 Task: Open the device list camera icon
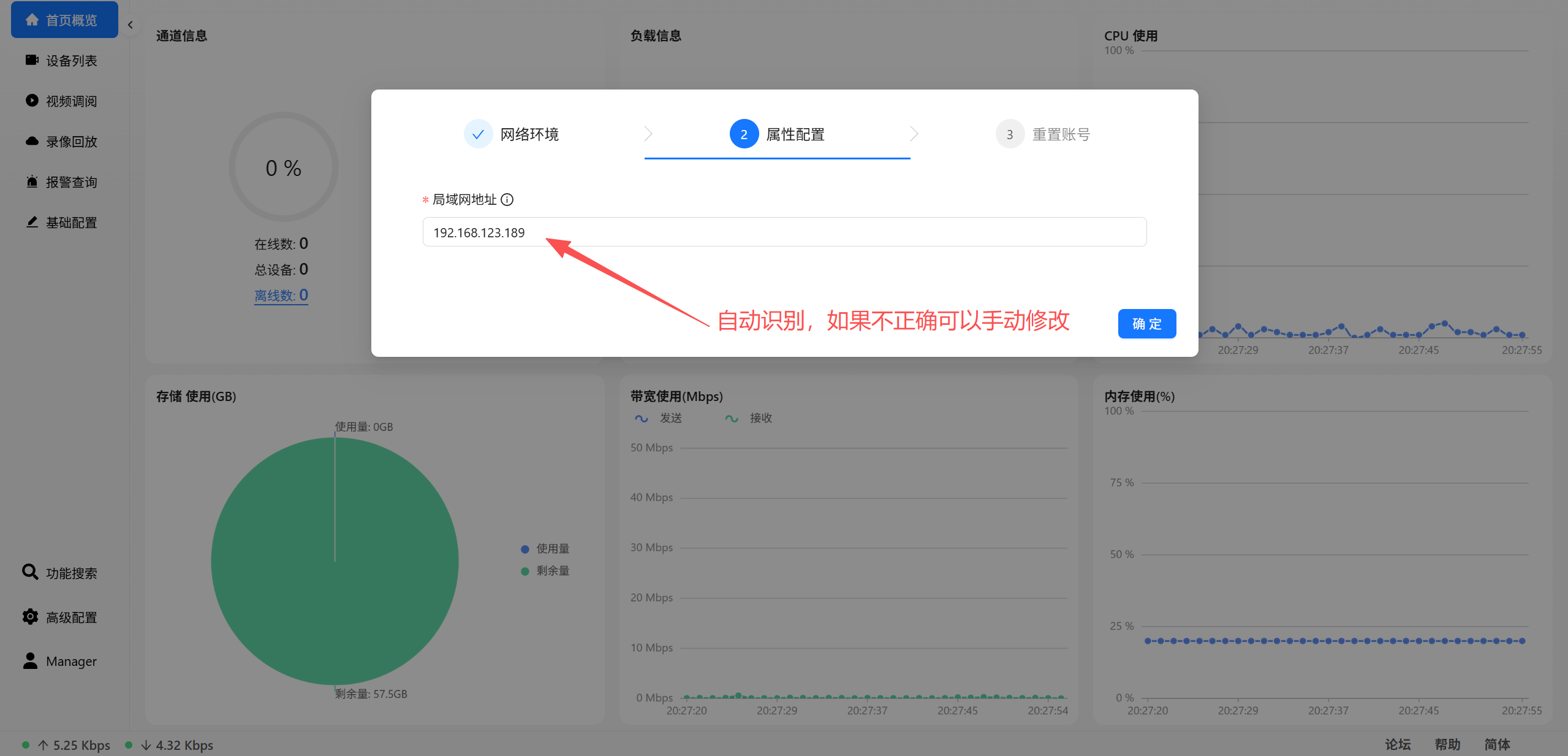tap(32, 60)
